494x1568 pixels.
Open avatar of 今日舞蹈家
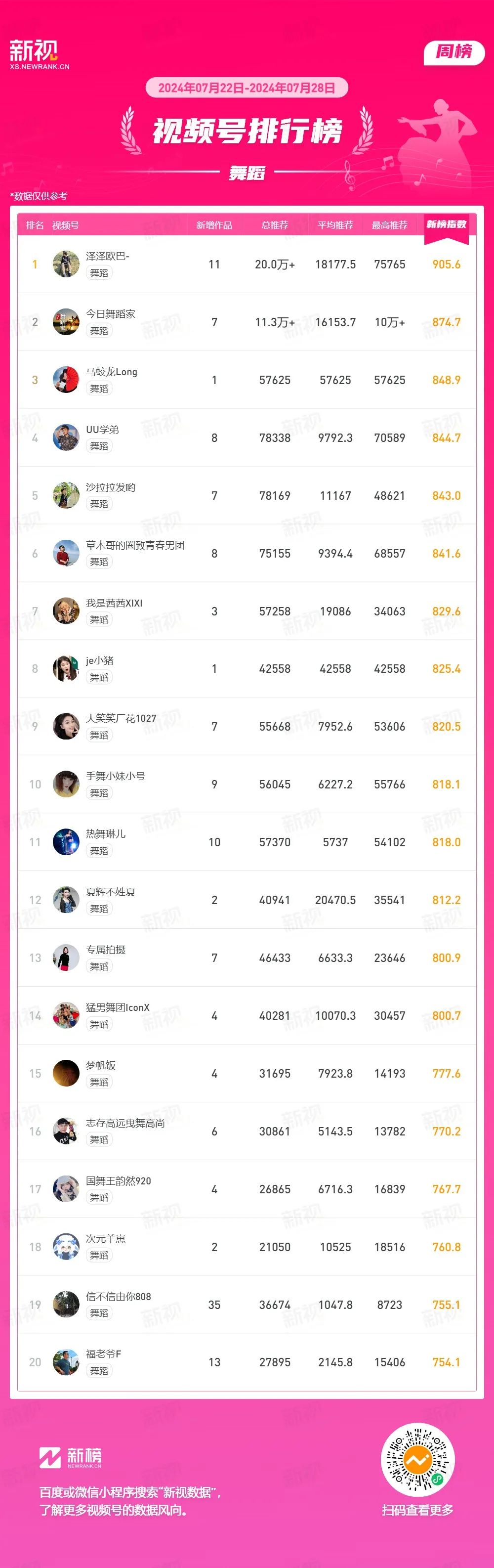(x=66, y=322)
